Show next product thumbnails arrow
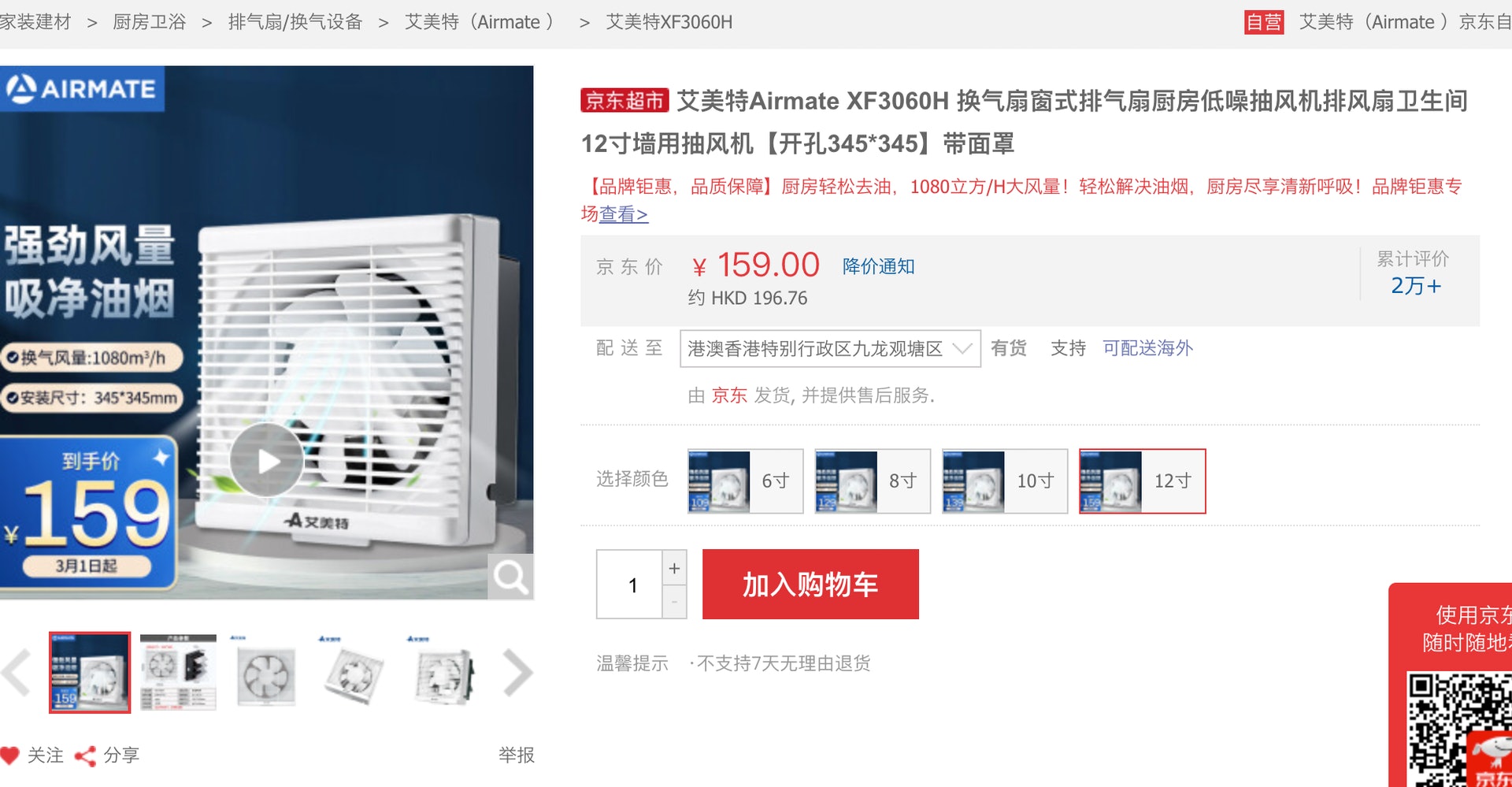 coord(517,673)
